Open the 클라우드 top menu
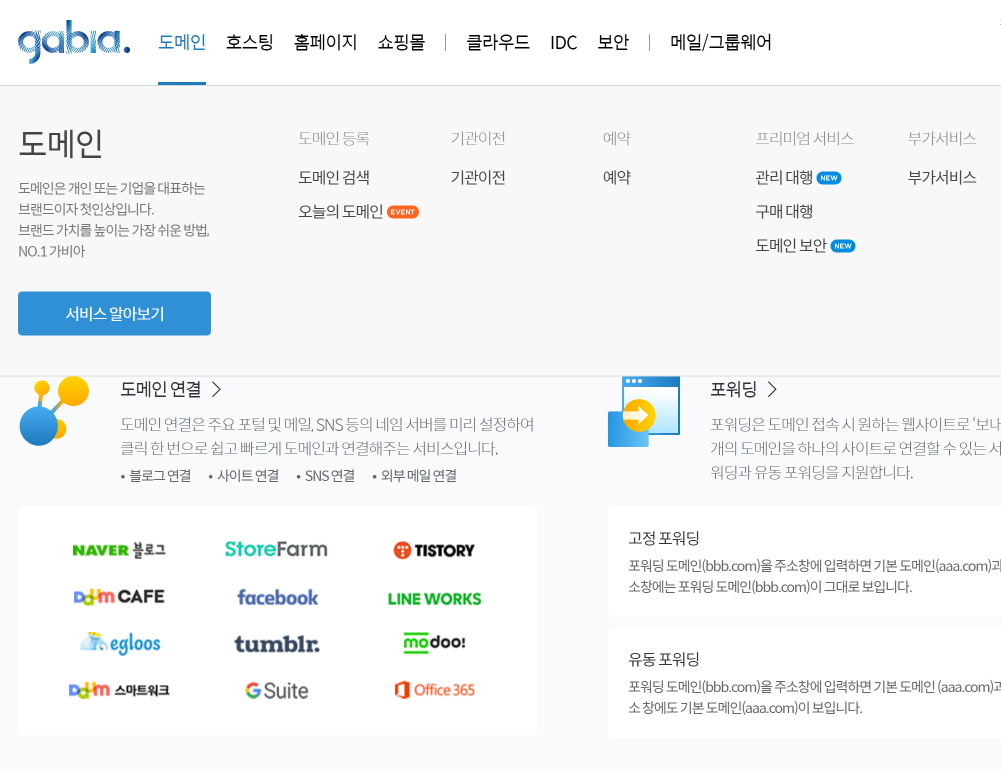 (498, 42)
